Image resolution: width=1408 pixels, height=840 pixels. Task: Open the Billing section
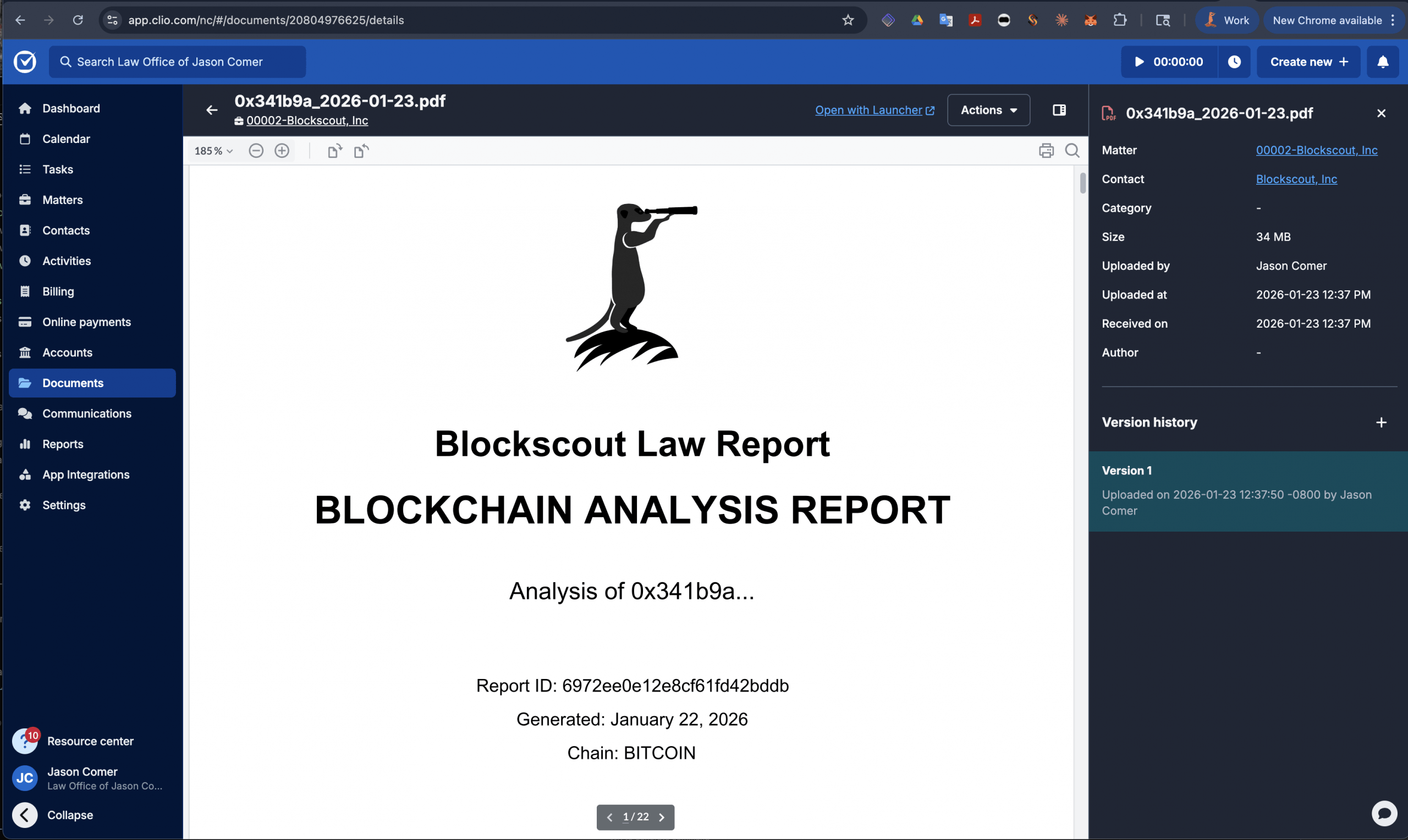point(92,291)
